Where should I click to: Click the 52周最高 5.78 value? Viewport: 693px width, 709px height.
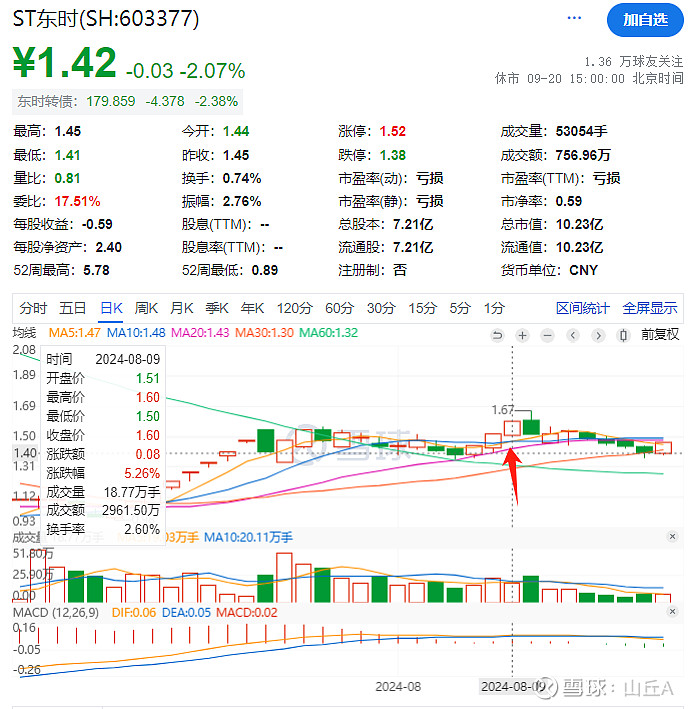coord(96,270)
